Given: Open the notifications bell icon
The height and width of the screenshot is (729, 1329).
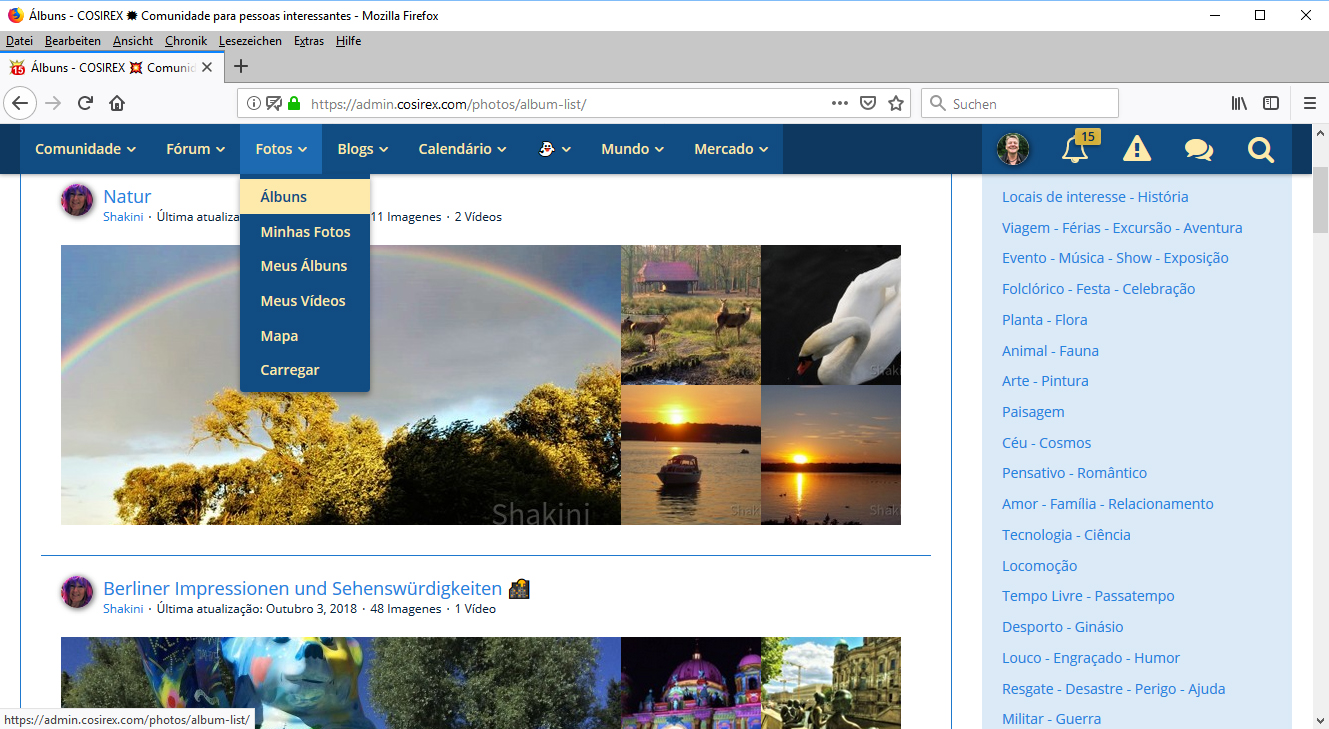Looking at the screenshot, I should pyautogui.click(x=1075, y=150).
